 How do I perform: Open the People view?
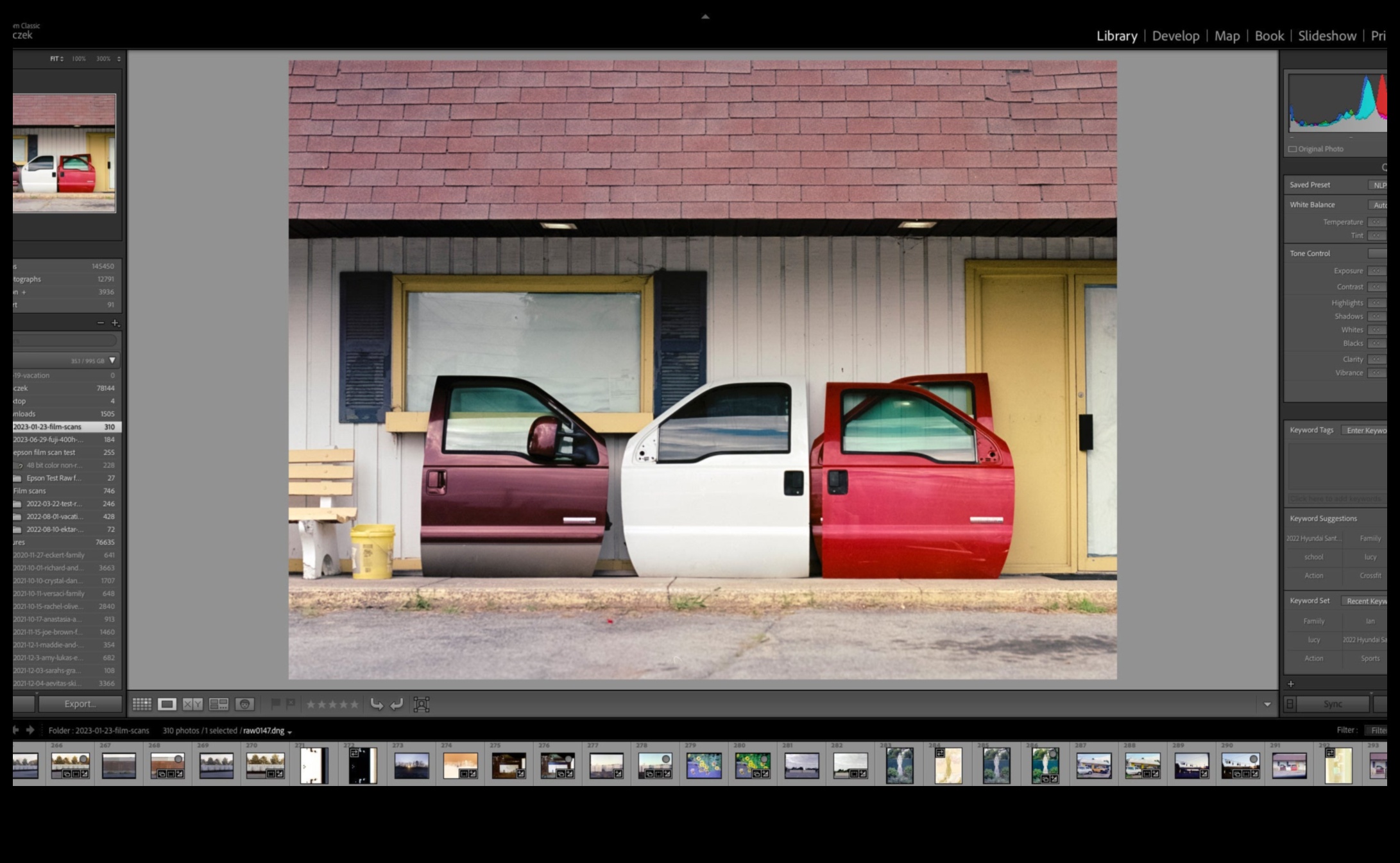[x=244, y=704]
